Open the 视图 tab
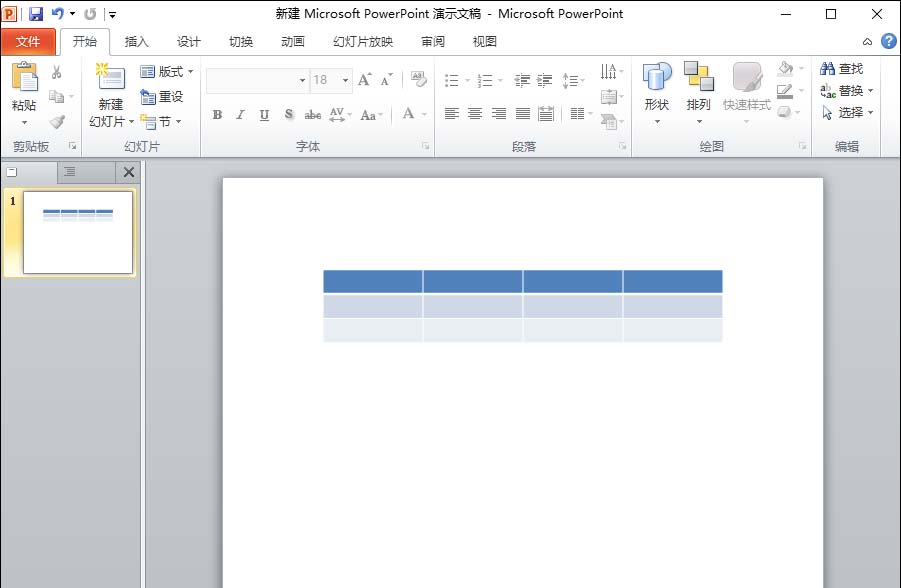This screenshot has height=588, width=901. click(484, 41)
